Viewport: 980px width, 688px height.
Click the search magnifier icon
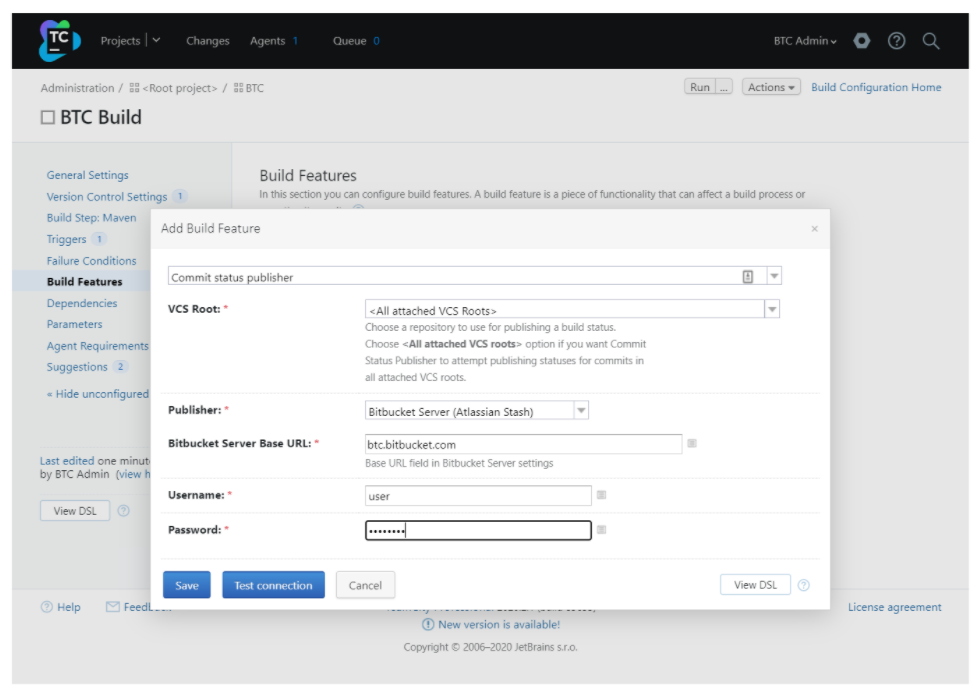(x=931, y=41)
